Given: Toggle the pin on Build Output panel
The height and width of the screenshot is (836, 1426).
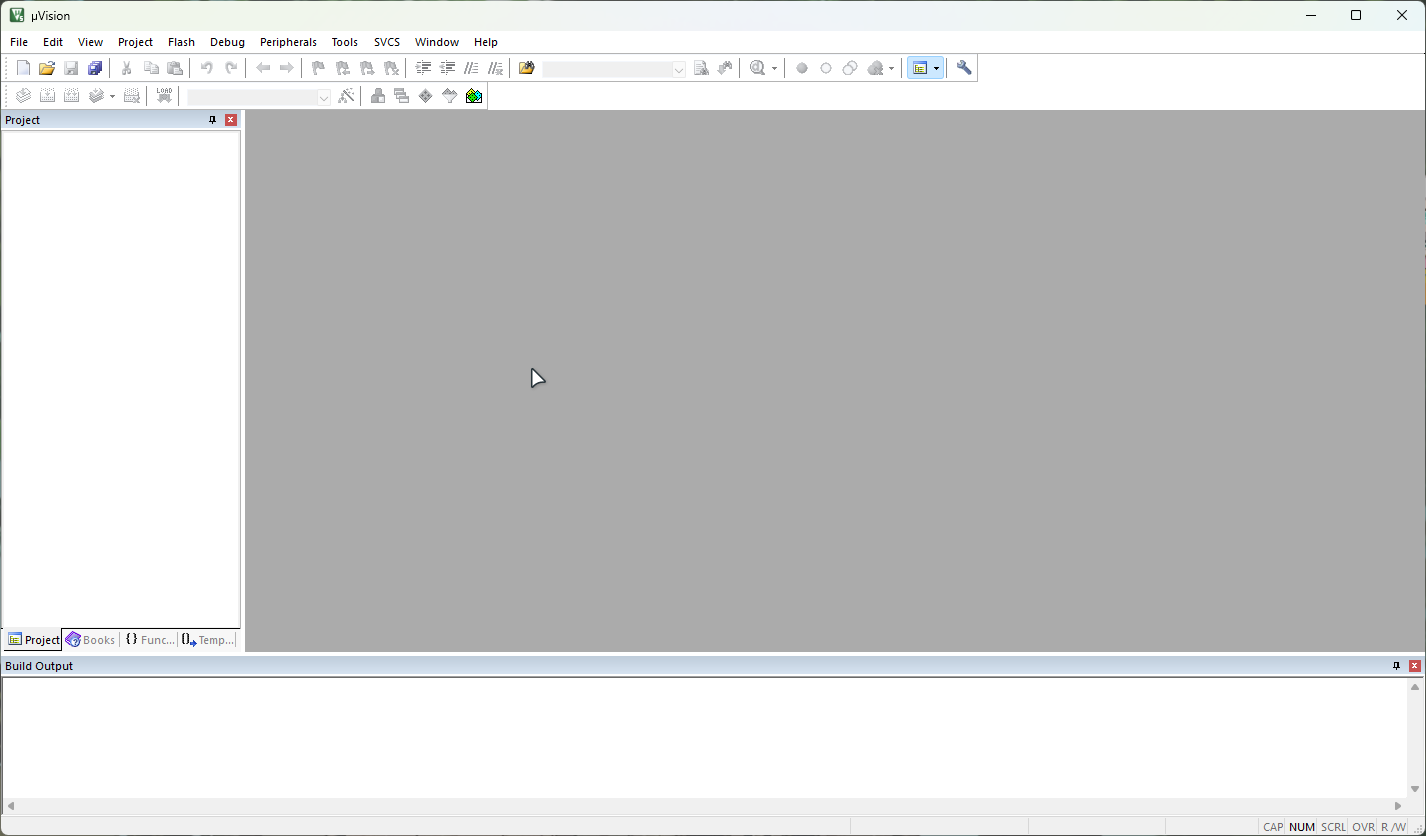Looking at the screenshot, I should [1397, 666].
